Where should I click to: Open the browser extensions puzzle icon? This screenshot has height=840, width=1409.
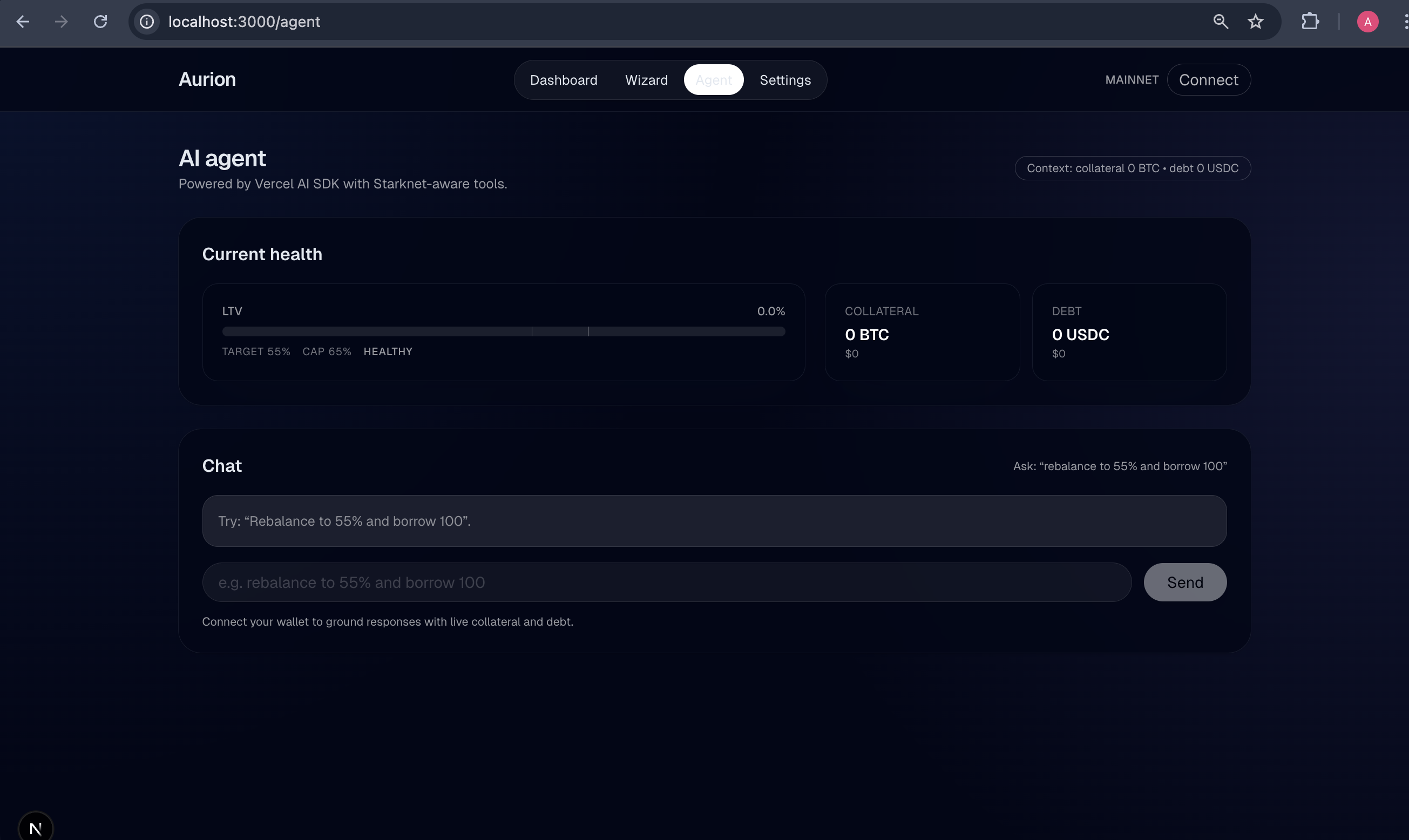(x=1310, y=22)
